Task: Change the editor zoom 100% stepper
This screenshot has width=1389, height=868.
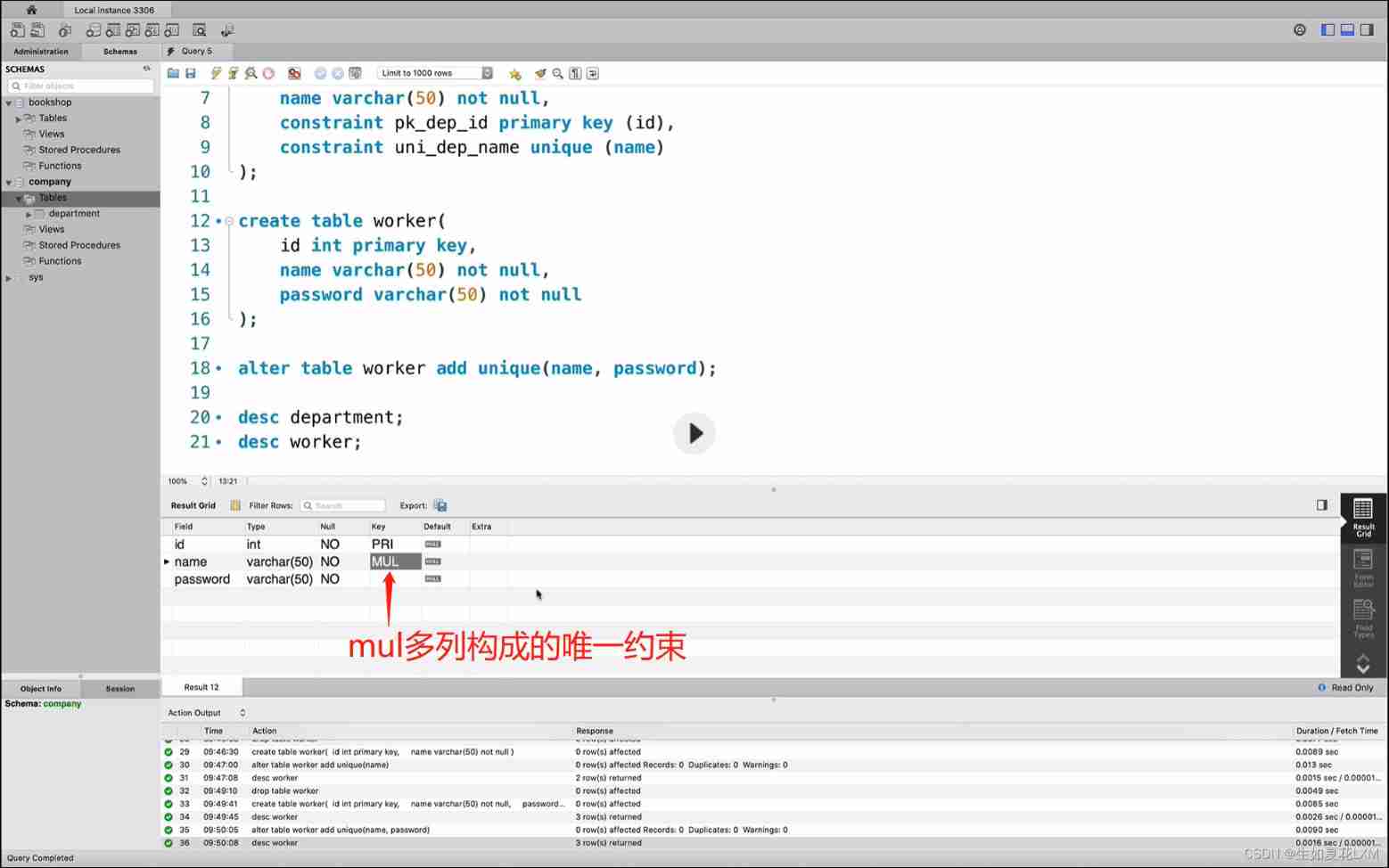Action: [204, 481]
